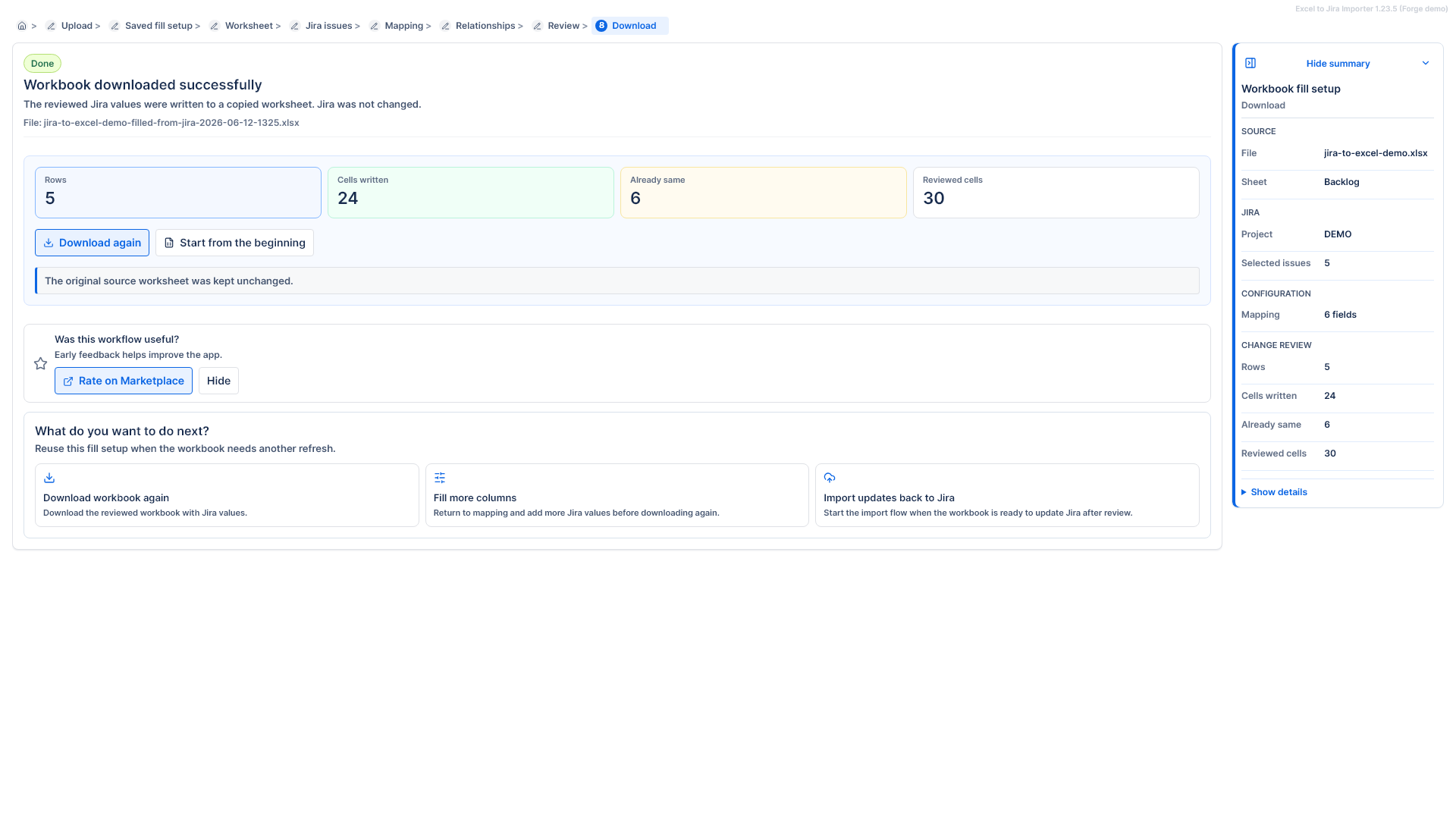1456x819 pixels.
Task: Choose Import updates back to Jira card
Action: click(x=1007, y=495)
